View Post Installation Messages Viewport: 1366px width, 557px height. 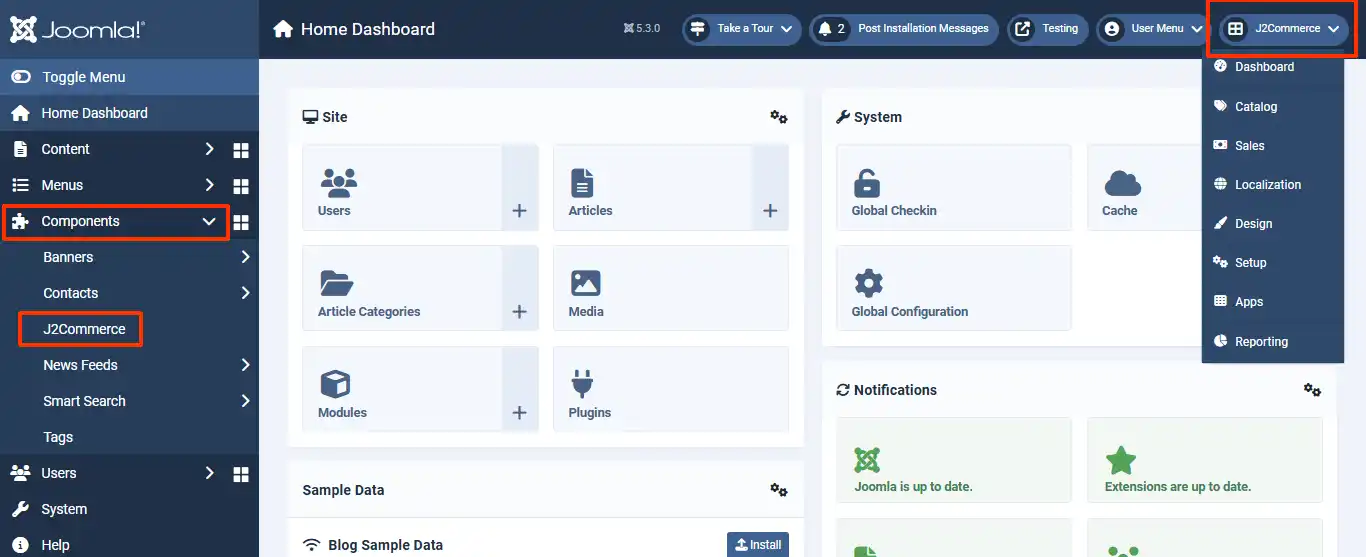pos(905,29)
